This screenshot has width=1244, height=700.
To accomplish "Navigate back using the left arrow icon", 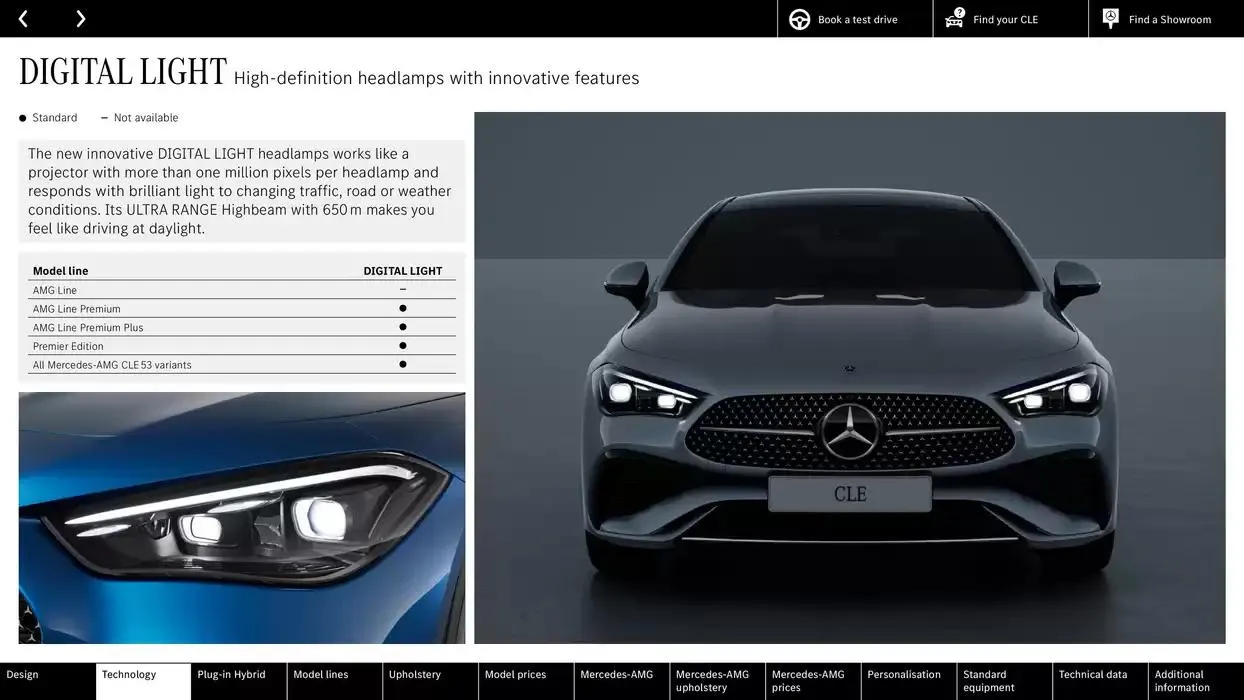I will click(22, 18).
